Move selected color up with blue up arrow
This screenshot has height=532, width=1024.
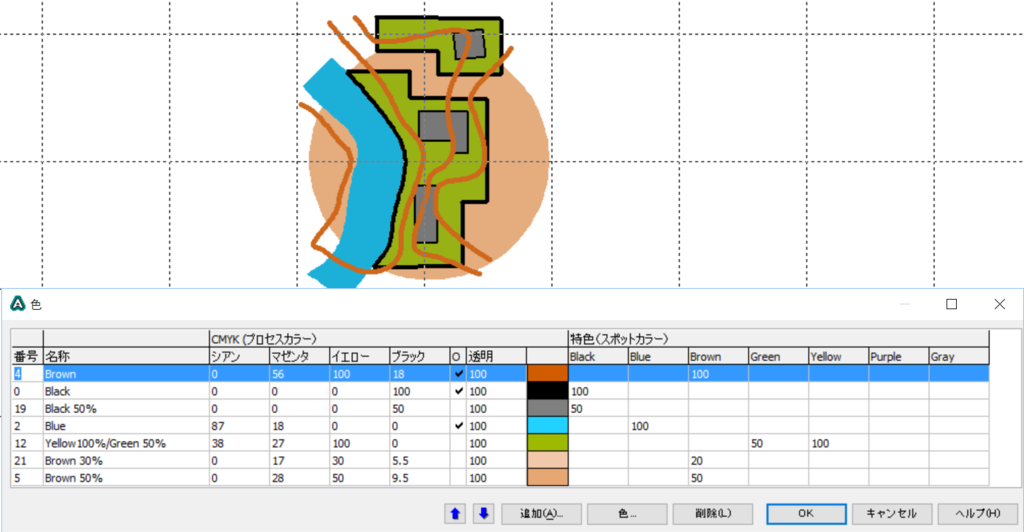pos(455,514)
